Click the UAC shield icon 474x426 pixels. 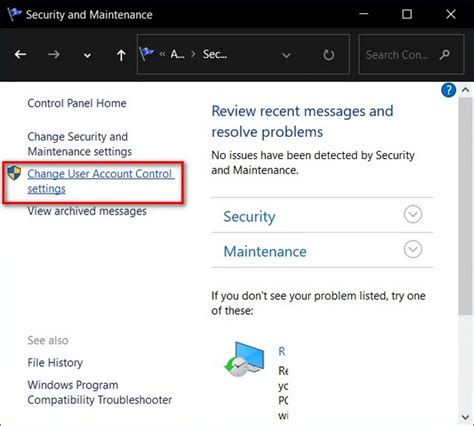click(14, 173)
